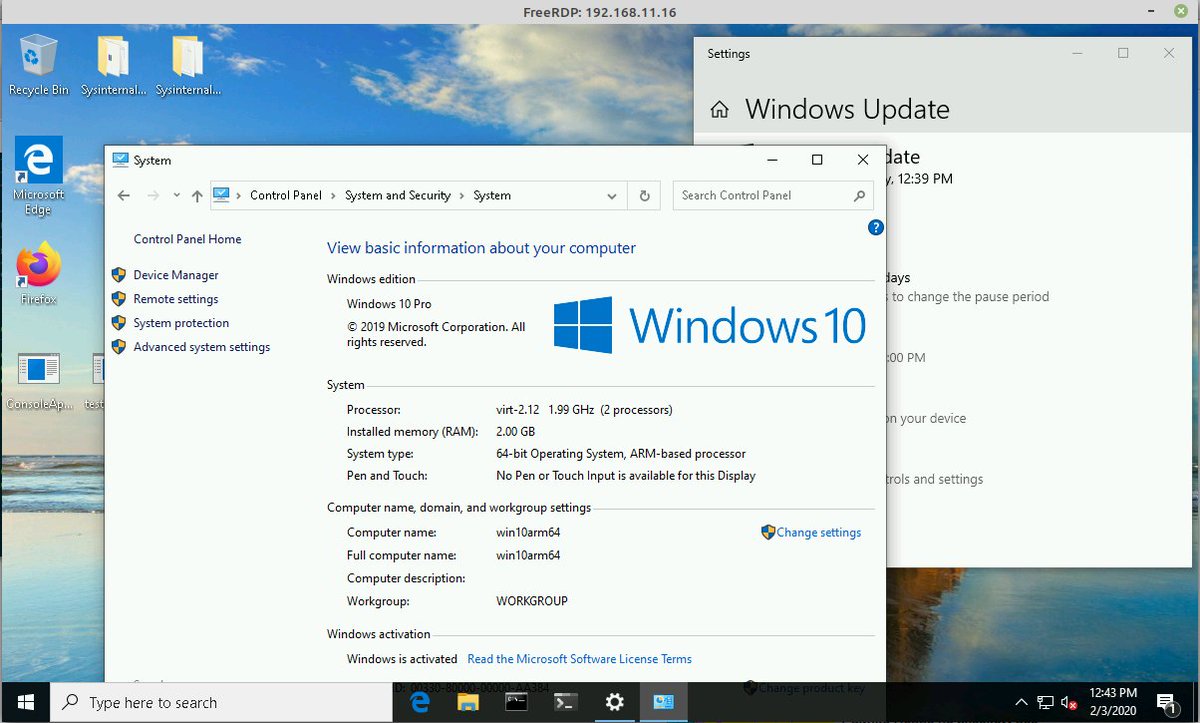
Task: Expand the chevron before Control Panel breadcrumb
Action: coord(239,196)
